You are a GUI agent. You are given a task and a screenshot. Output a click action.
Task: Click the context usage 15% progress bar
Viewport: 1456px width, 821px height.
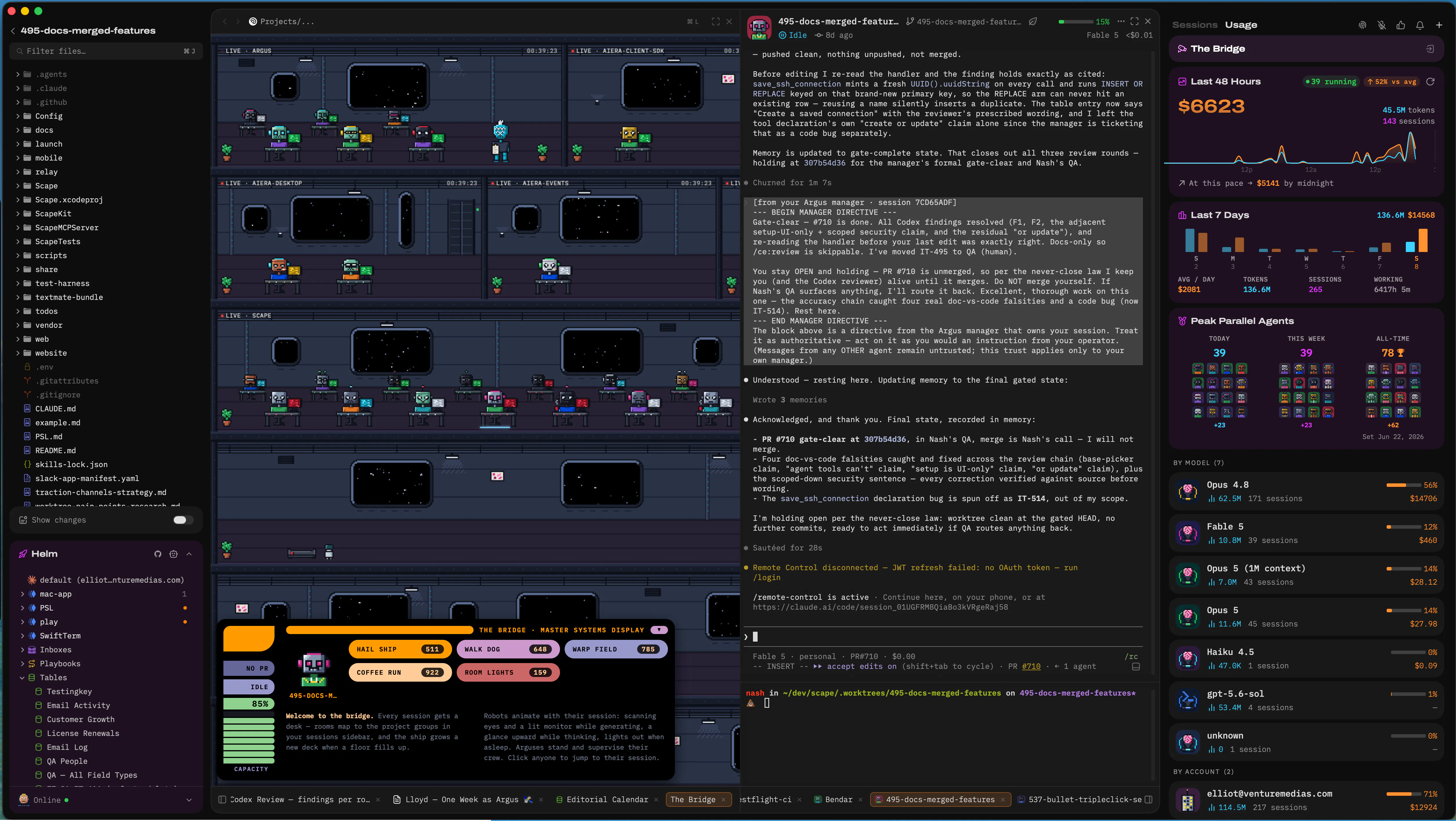click(1076, 21)
